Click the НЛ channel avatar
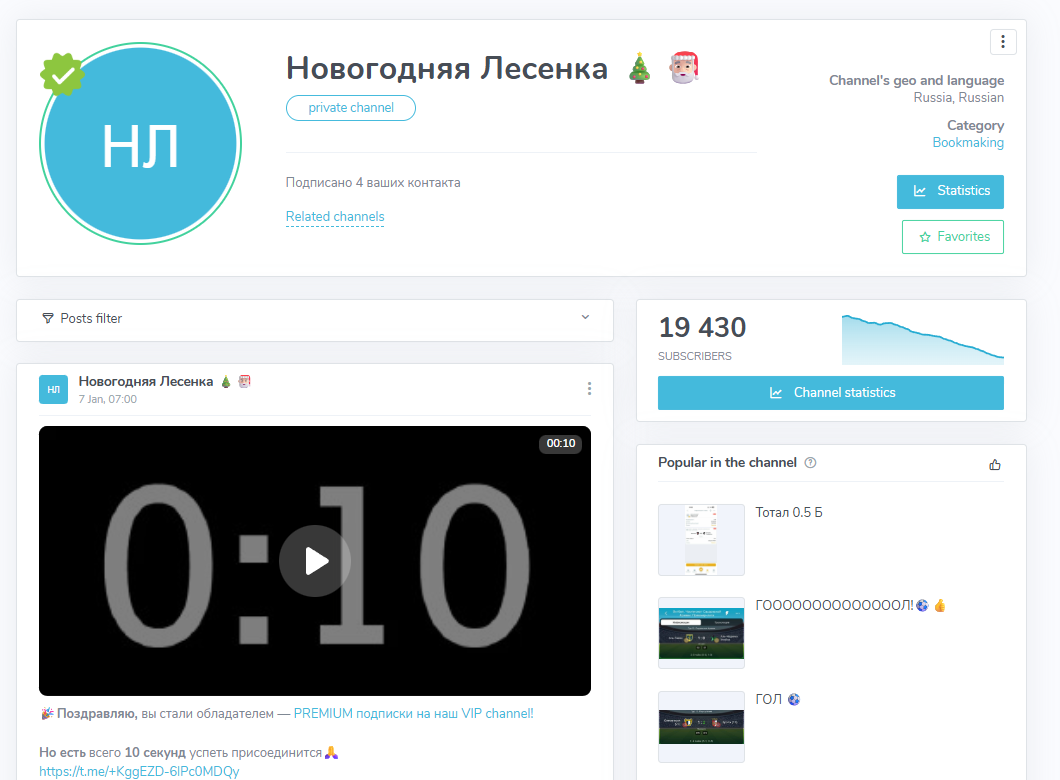This screenshot has width=1060, height=780. [140, 143]
